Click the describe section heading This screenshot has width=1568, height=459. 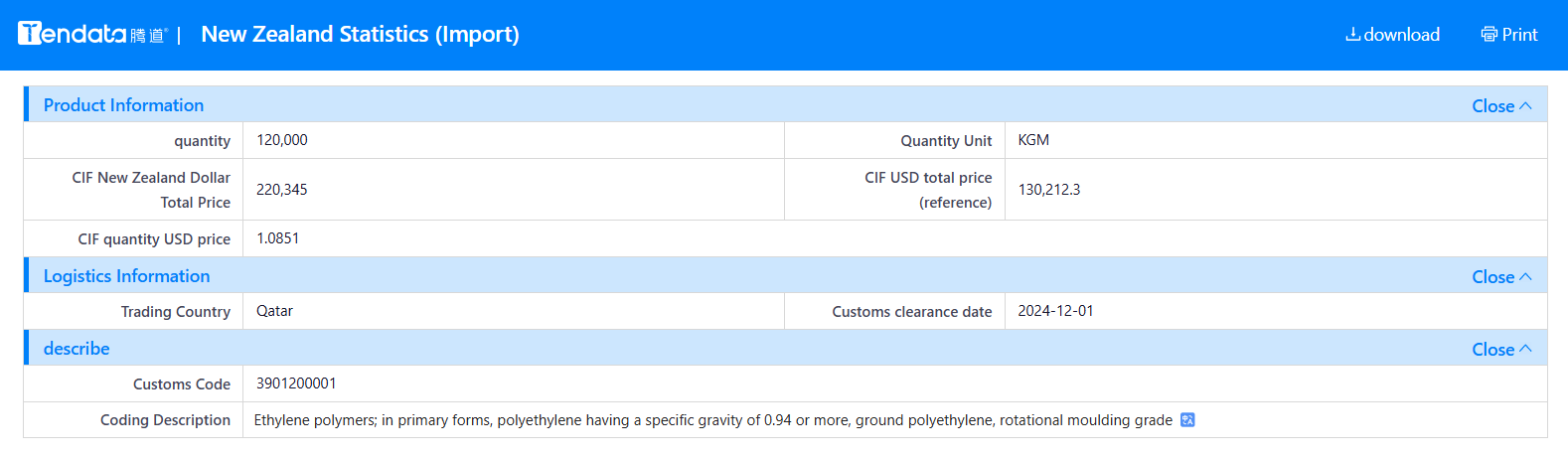pyautogui.click(x=77, y=349)
